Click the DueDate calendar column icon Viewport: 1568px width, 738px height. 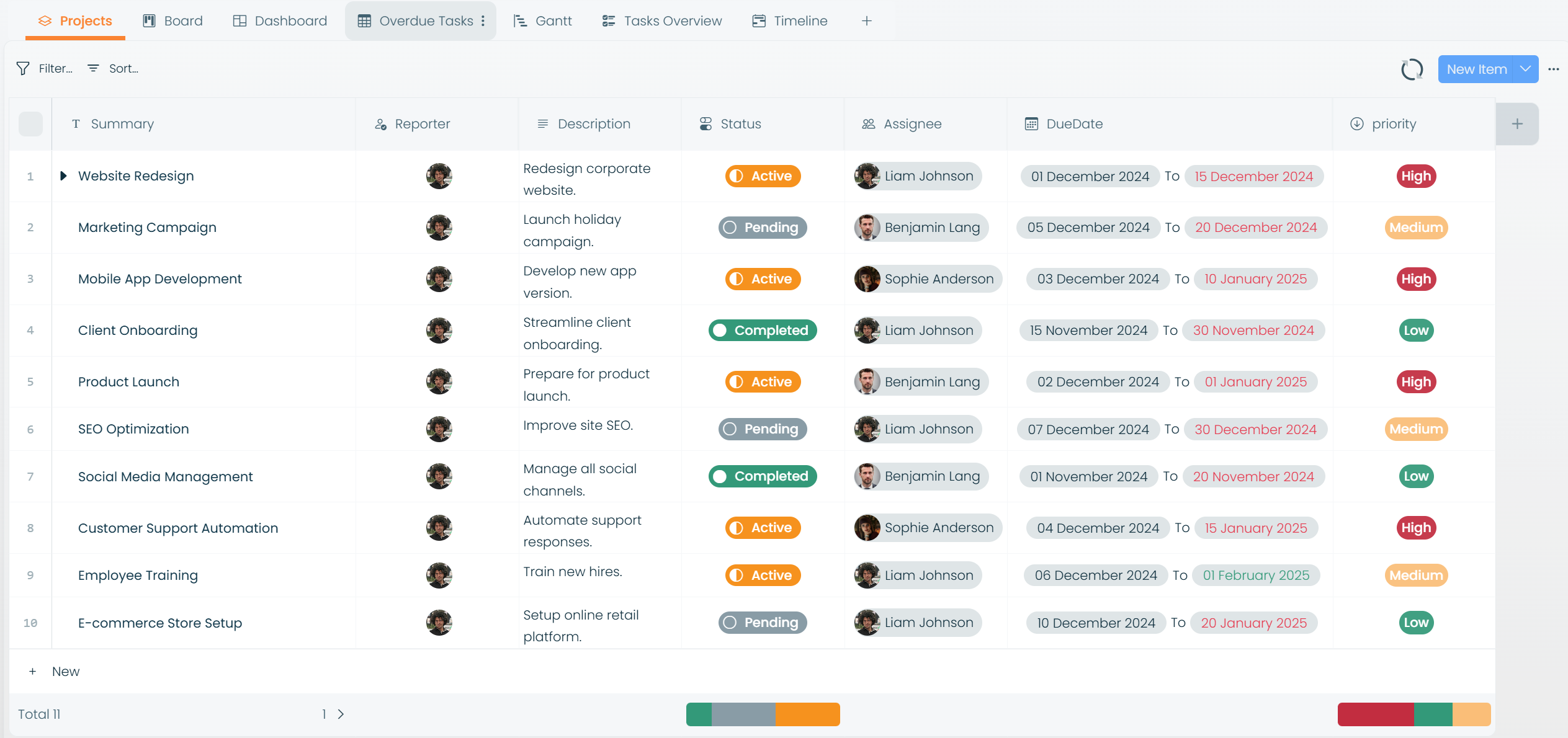(x=1031, y=124)
